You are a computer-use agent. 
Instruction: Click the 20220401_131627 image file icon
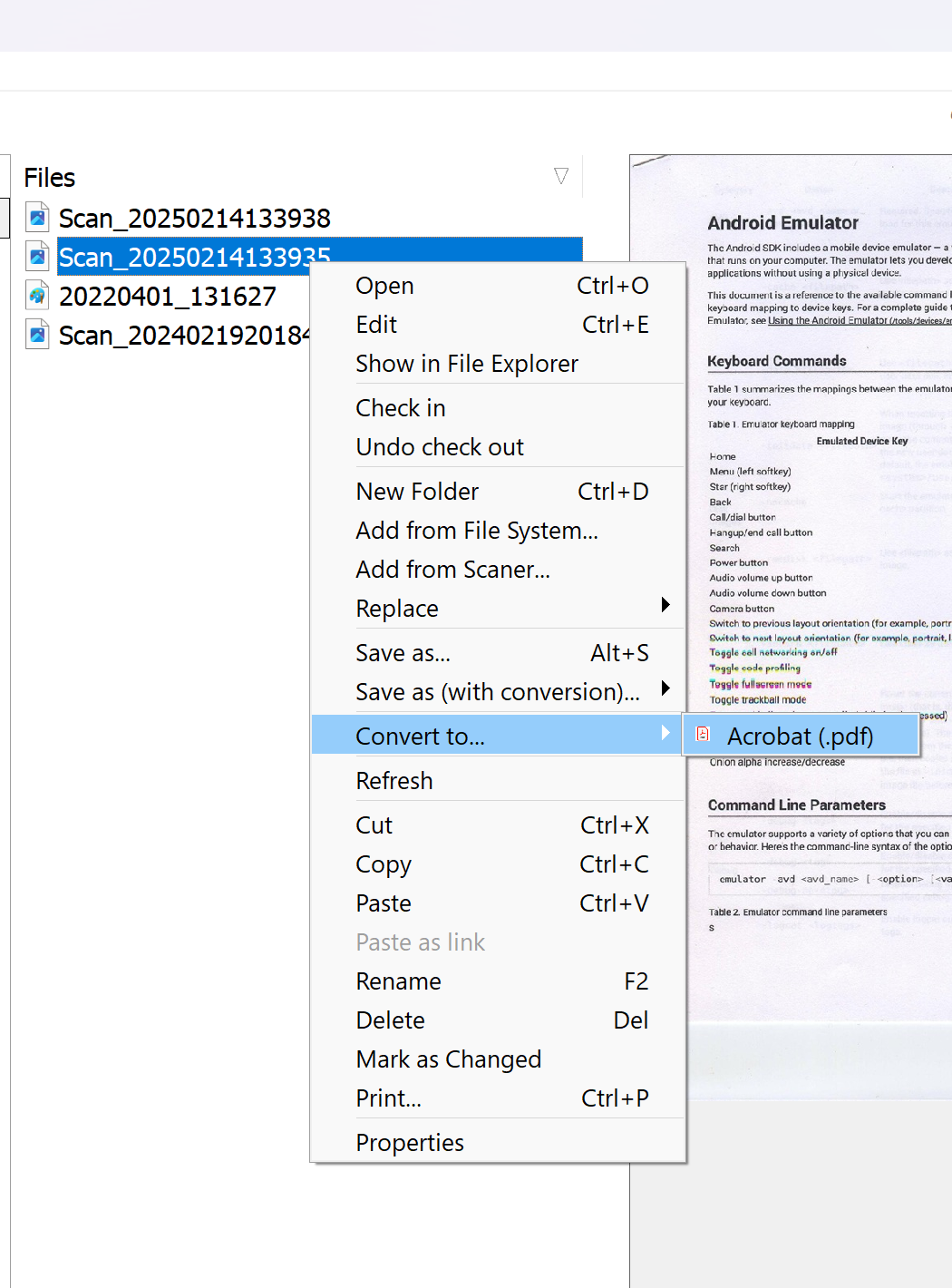click(37, 296)
